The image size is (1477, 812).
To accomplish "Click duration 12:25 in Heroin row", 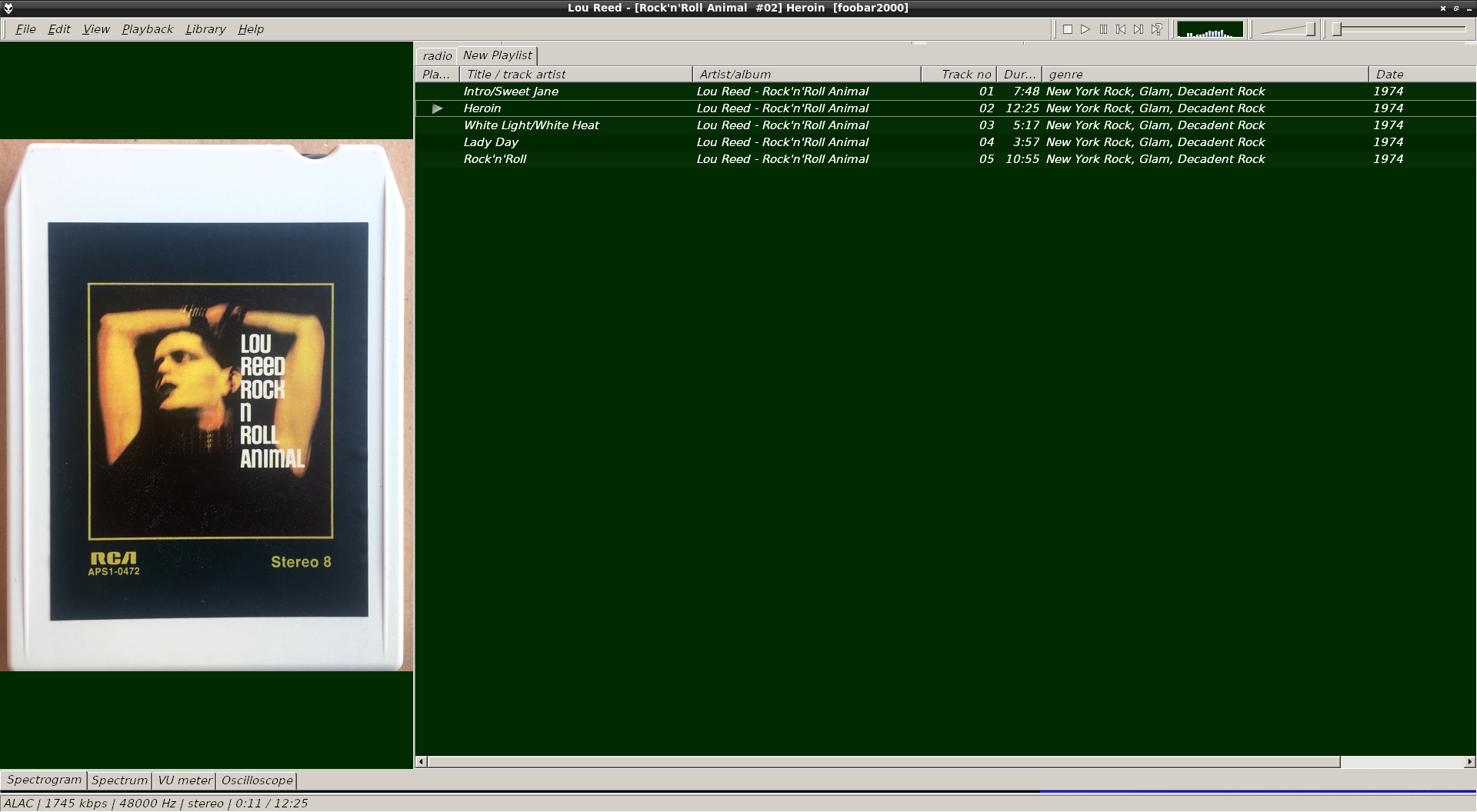I will (1022, 108).
